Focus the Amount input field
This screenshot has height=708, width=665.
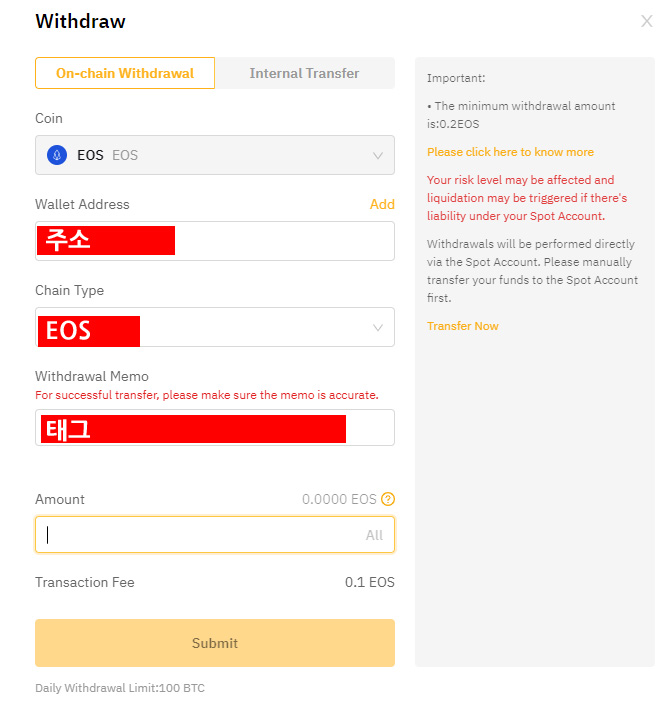click(x=215, y=535)
